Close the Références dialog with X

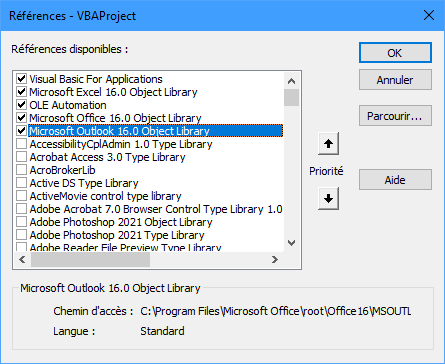pos(429,15)
